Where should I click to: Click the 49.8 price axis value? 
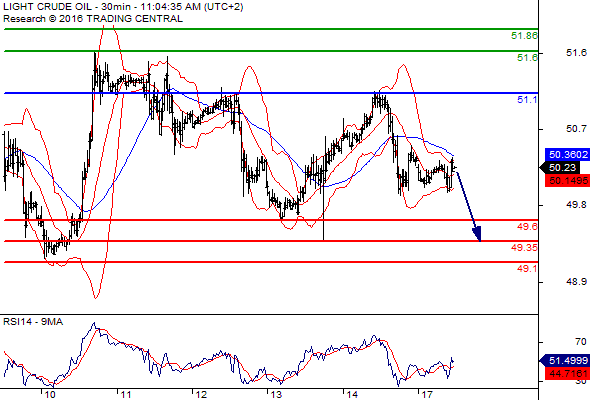(x=576, y=205)
